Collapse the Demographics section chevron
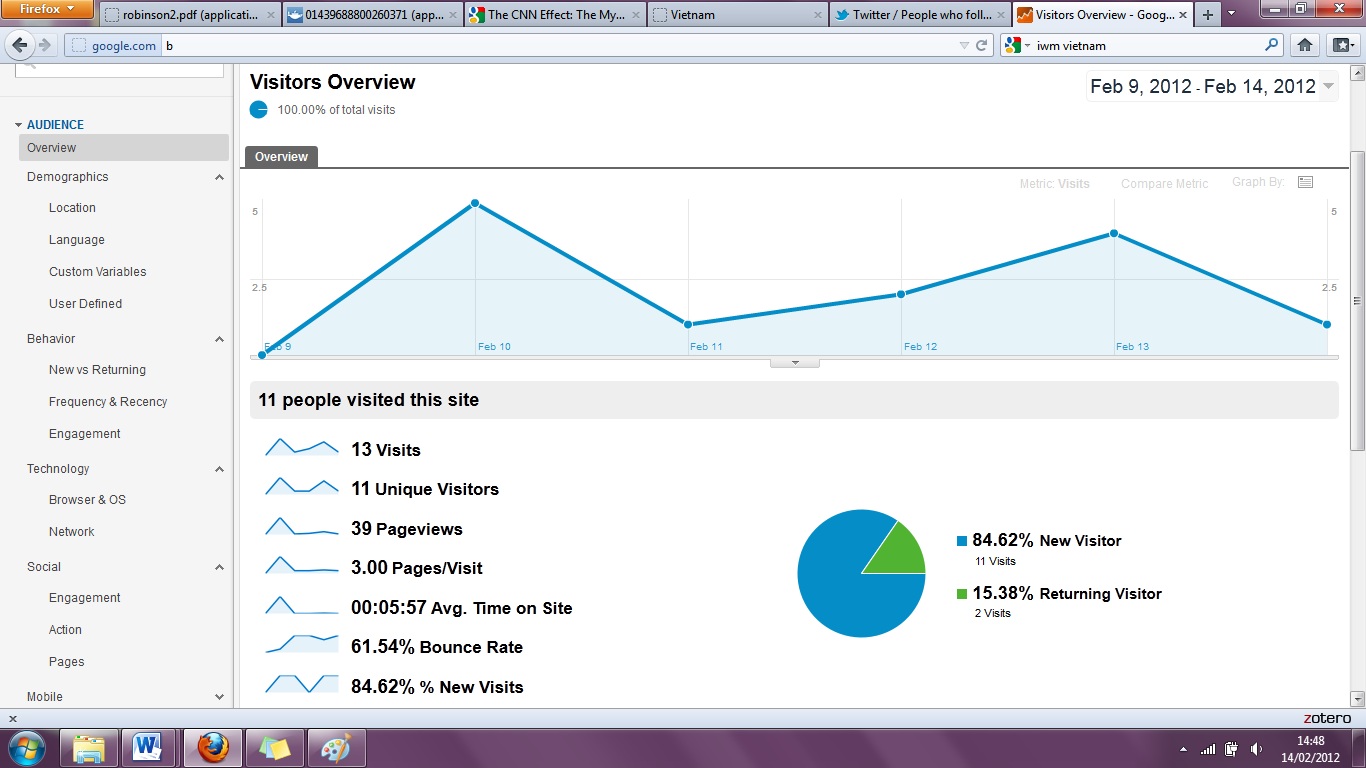 coord(220,177)
